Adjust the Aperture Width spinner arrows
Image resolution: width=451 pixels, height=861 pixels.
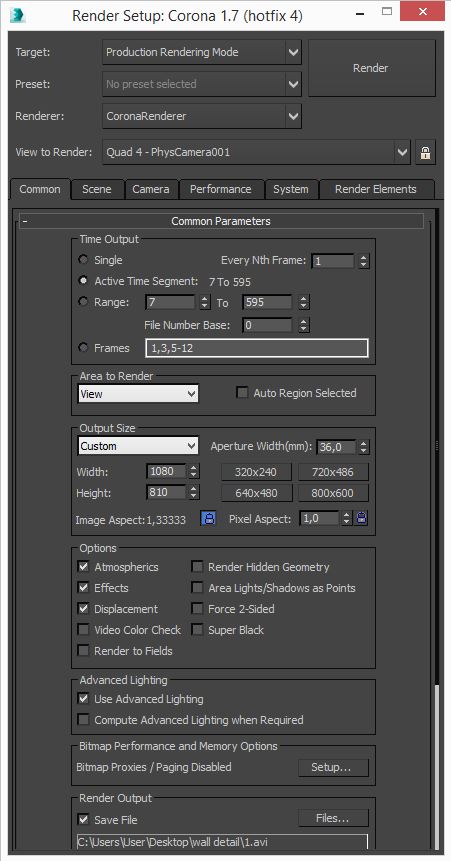click(363, 446)
